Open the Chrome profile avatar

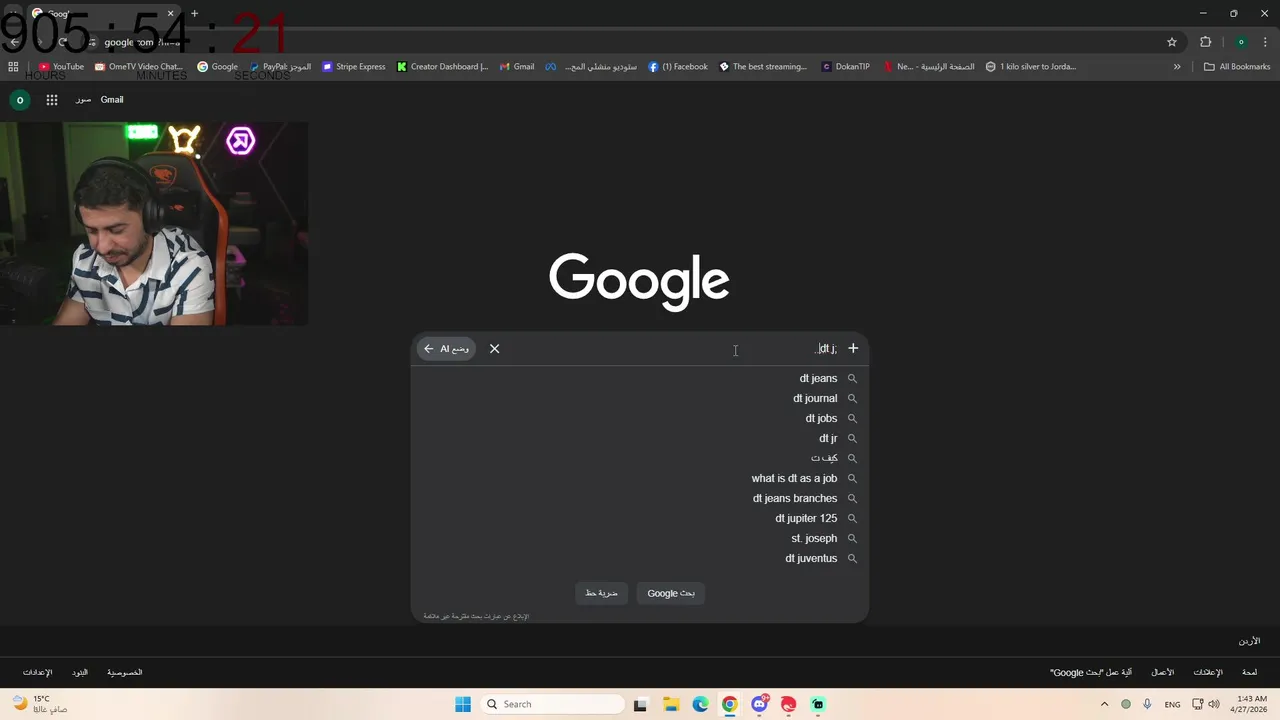tap(1241, 42)
